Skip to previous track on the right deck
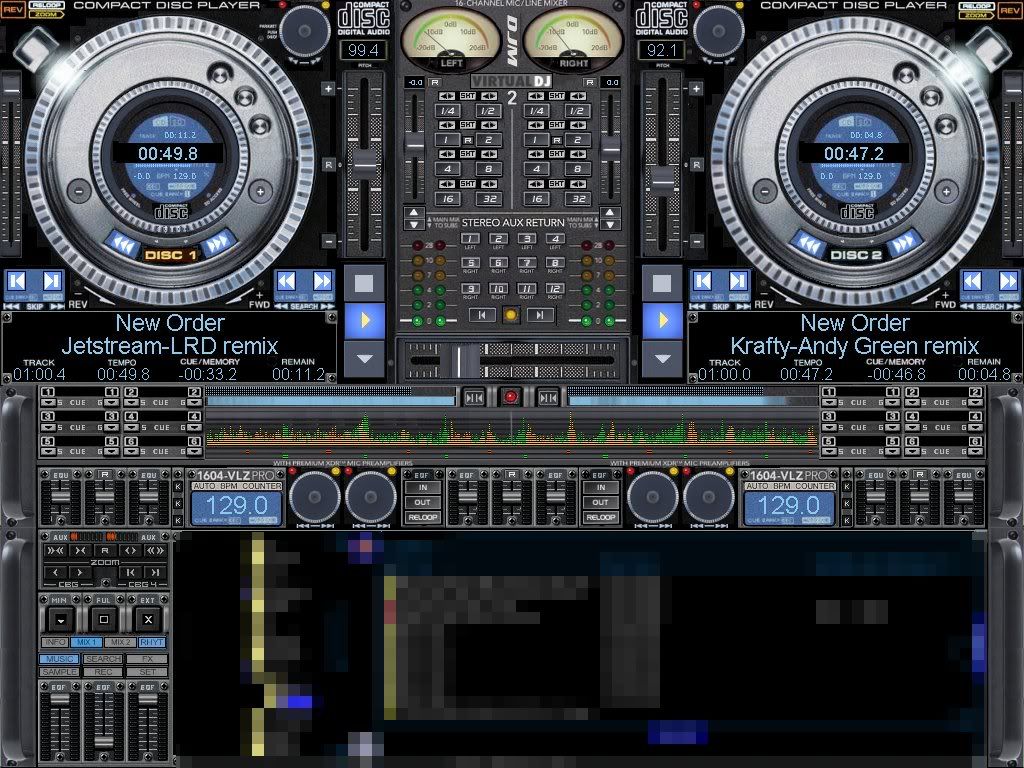The height and width of the screenshot is (768, 1024). click(x=702, y=281)
